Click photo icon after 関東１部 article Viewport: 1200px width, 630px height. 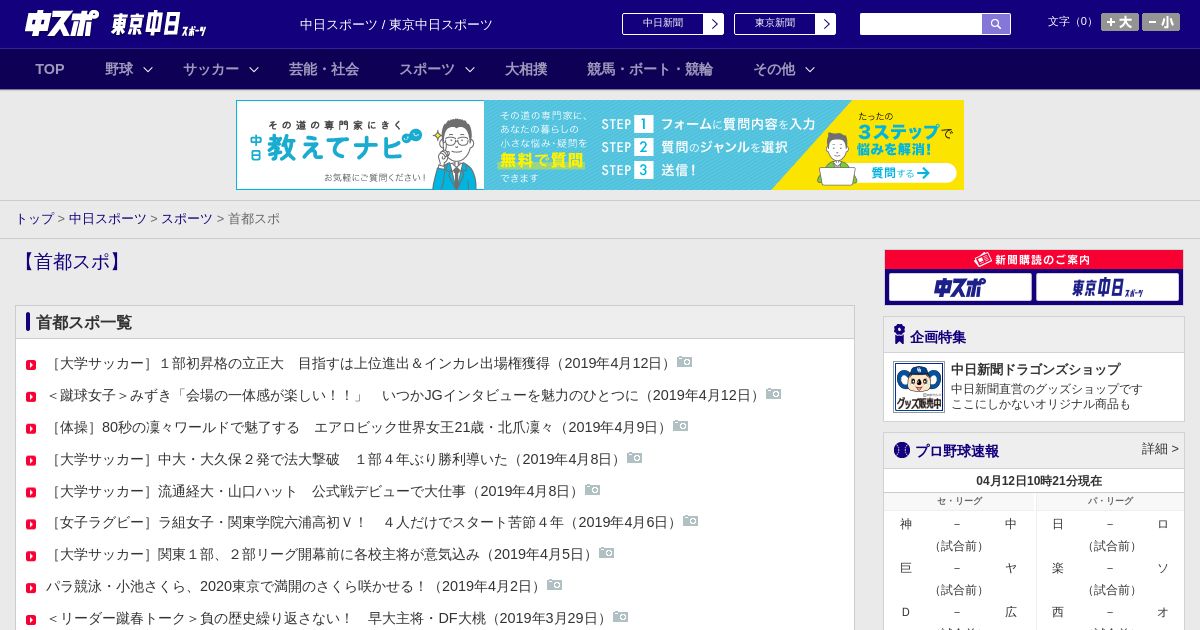tap(607, 553)
